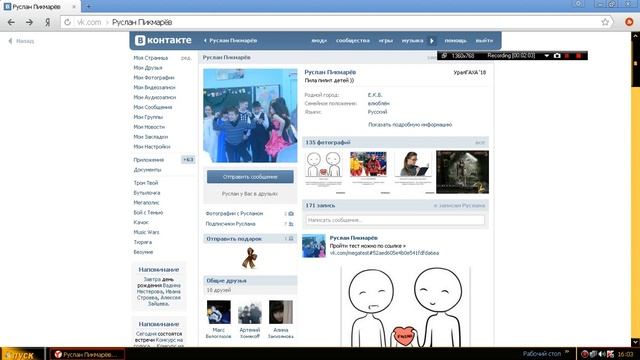This screenshot has width=640, height=360.
Task: Open vk.com/megatest link in post
Action: pyautogui.click(x=384, y=253)
